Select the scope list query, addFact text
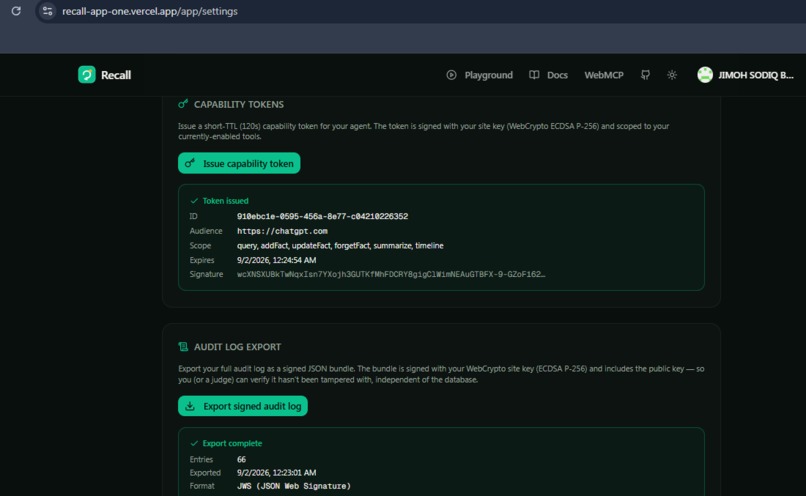This screenshot has height=496, width=806. coord(340,246)
